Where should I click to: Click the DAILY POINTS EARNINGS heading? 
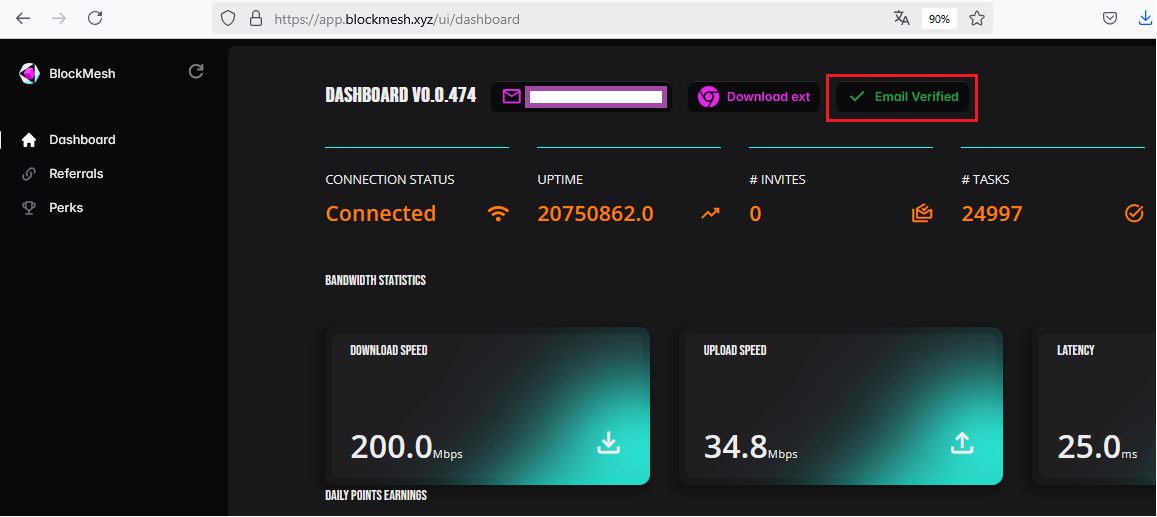(x=376, y=495)
